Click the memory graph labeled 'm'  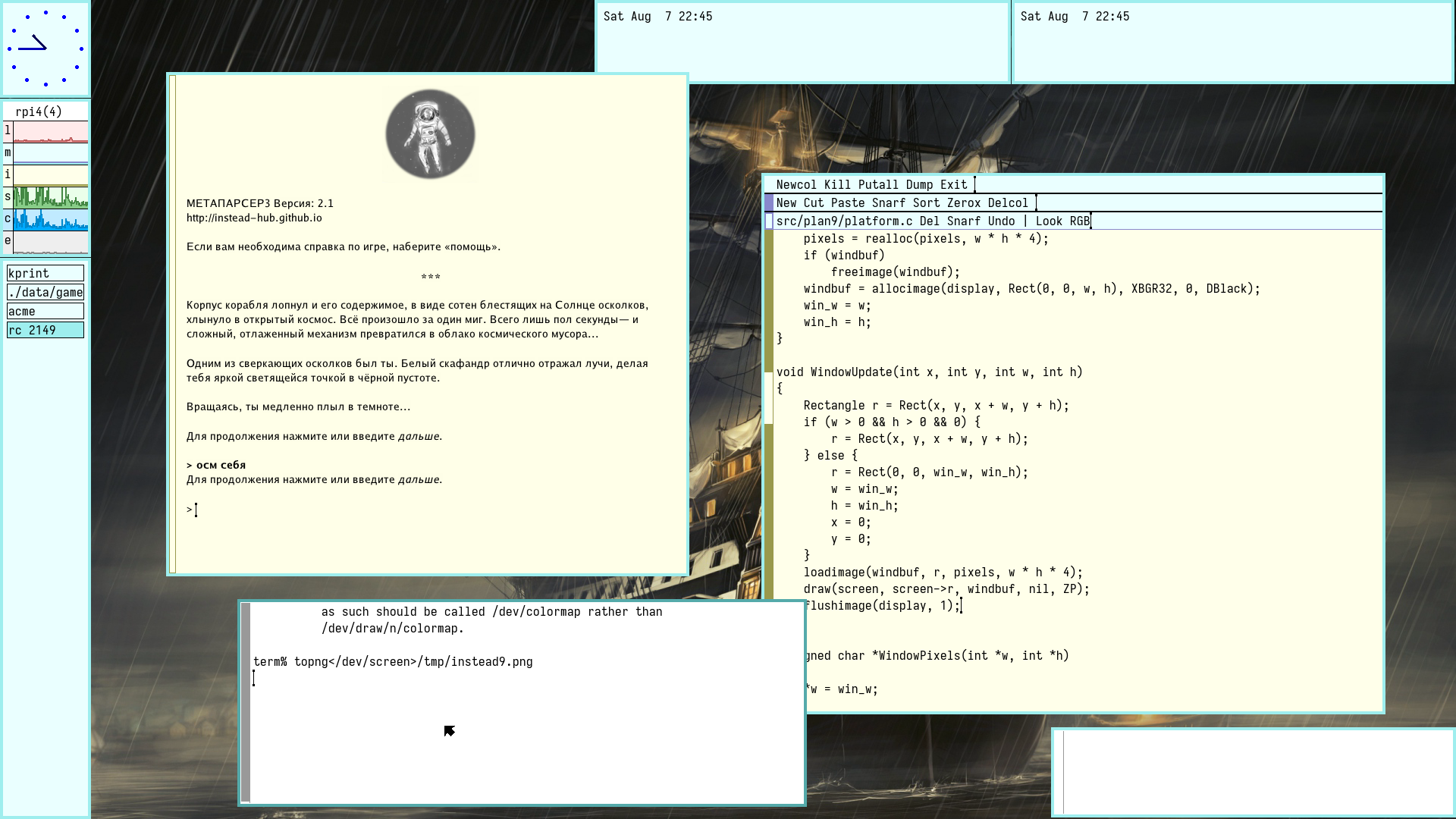click(x=50, y=154)
